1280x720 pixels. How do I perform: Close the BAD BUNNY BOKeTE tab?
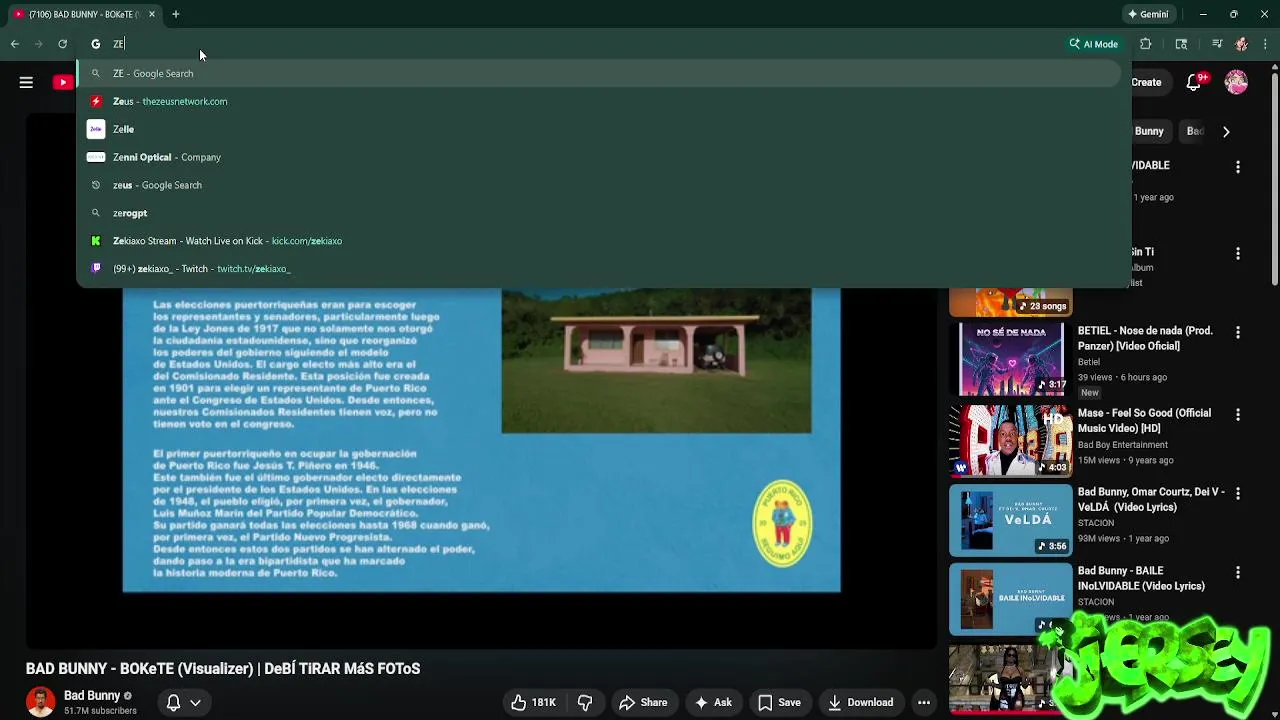coord(152,14)
